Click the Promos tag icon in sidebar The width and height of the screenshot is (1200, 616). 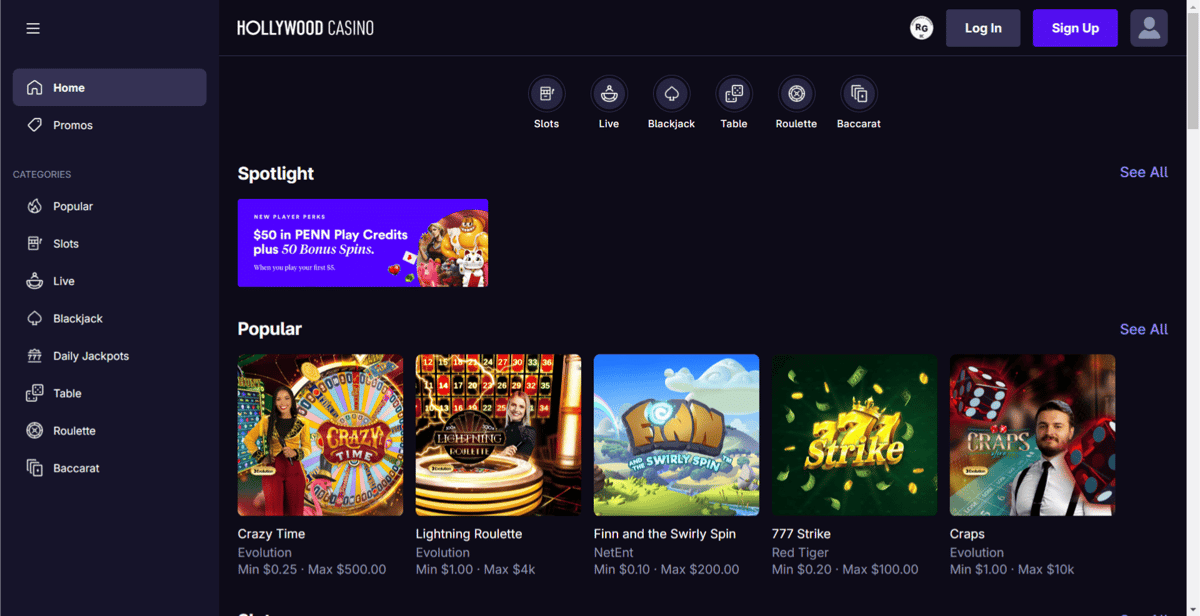pyautogui.click(x=35, y=125)
